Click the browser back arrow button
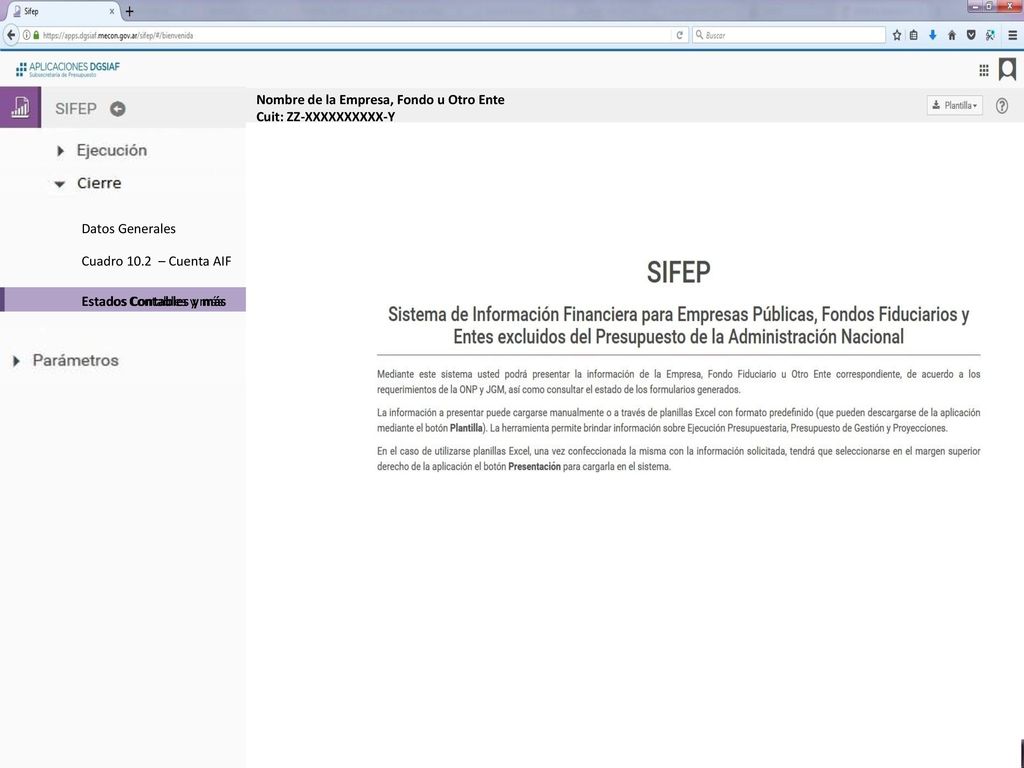The width and height of the screenshot is (1024, 768). (10, 35)
